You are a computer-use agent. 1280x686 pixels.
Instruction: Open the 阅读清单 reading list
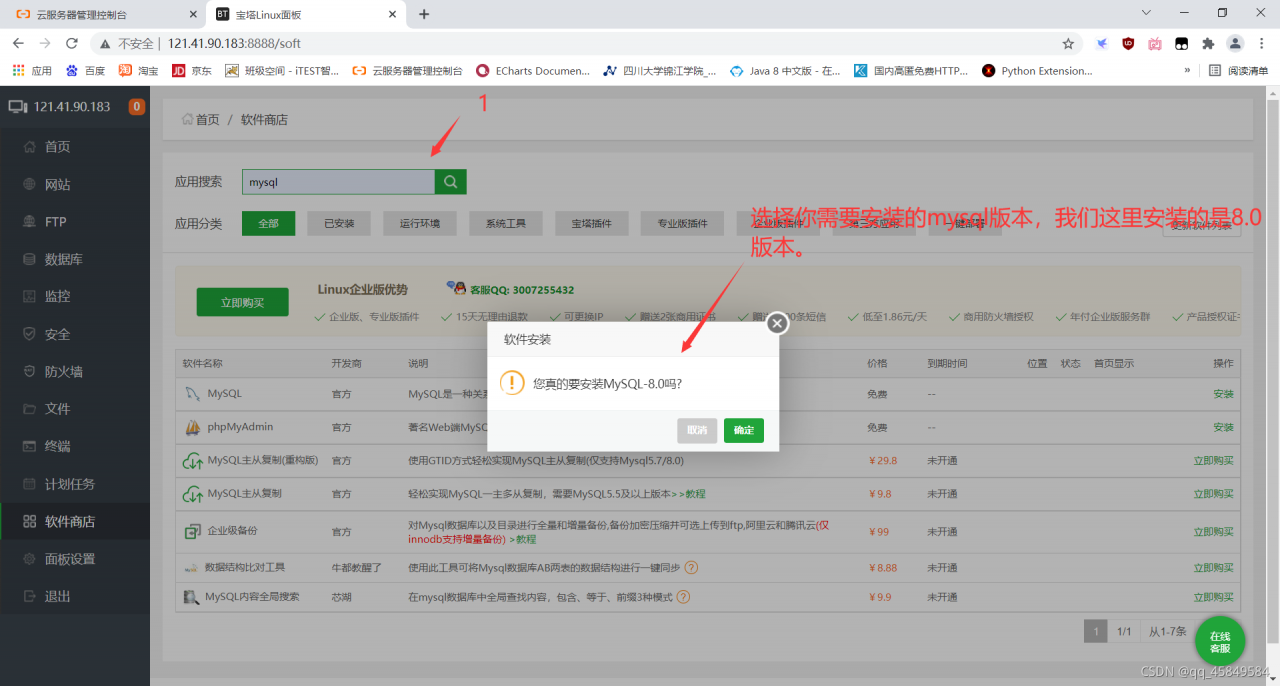1238,71
